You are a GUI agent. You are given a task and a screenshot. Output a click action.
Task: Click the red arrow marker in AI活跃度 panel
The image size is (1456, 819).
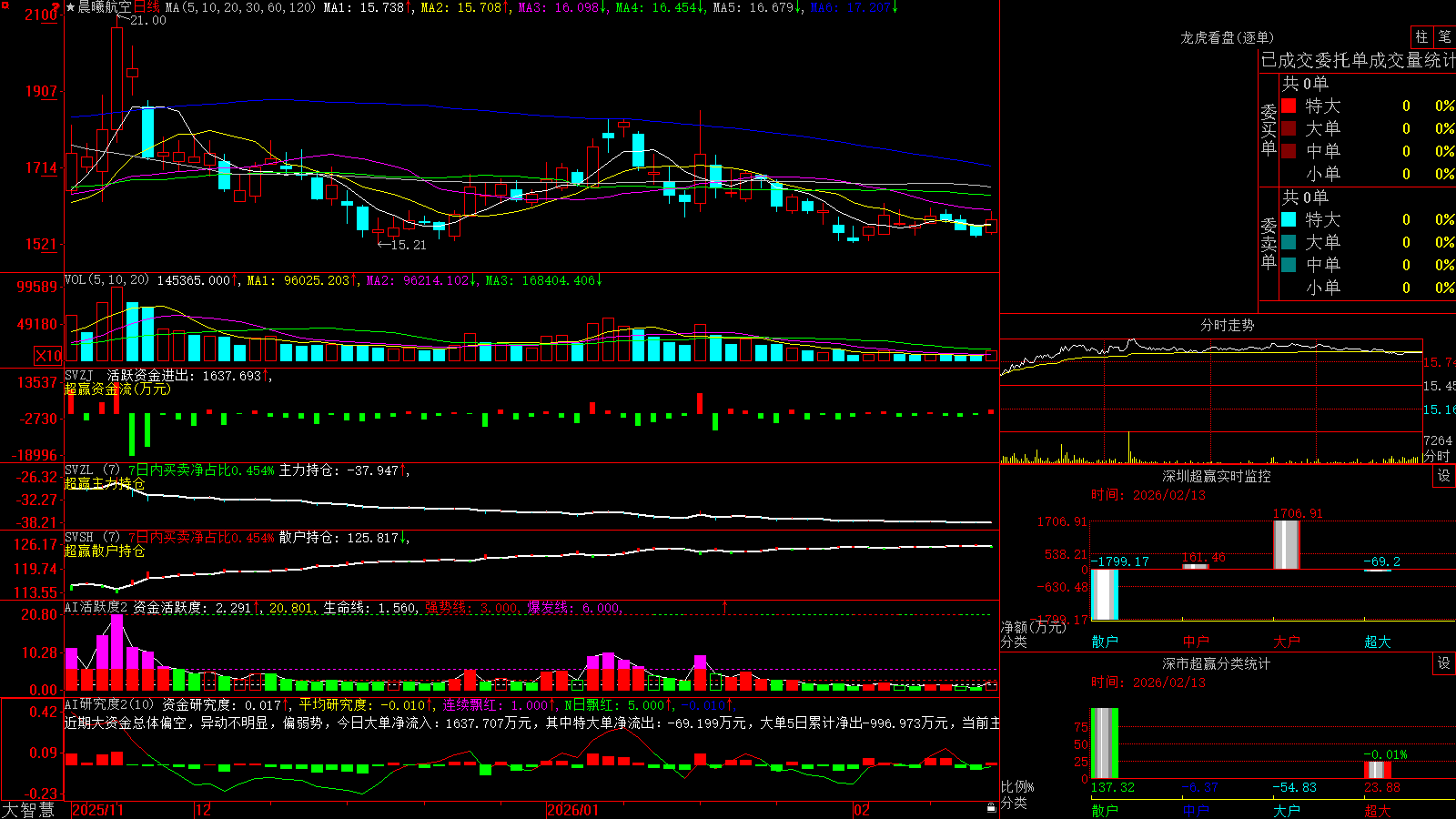725,606
